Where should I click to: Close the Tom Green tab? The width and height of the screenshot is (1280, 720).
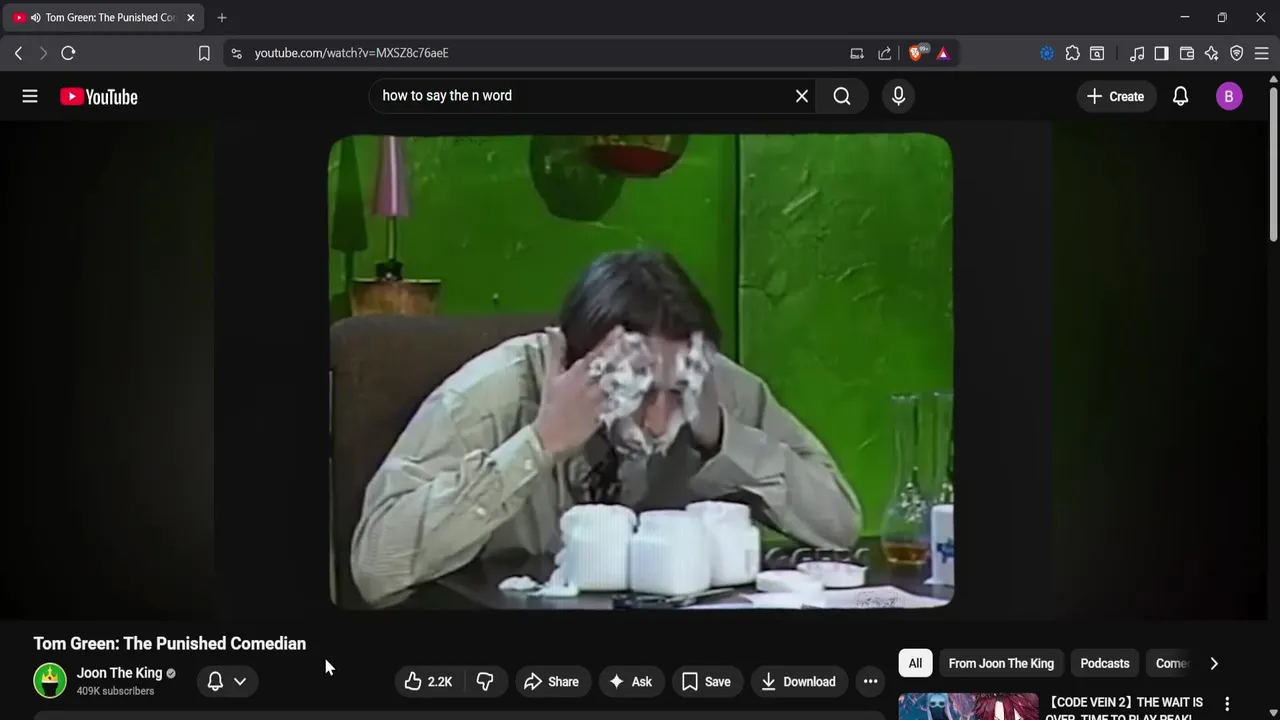coord(190,17)
